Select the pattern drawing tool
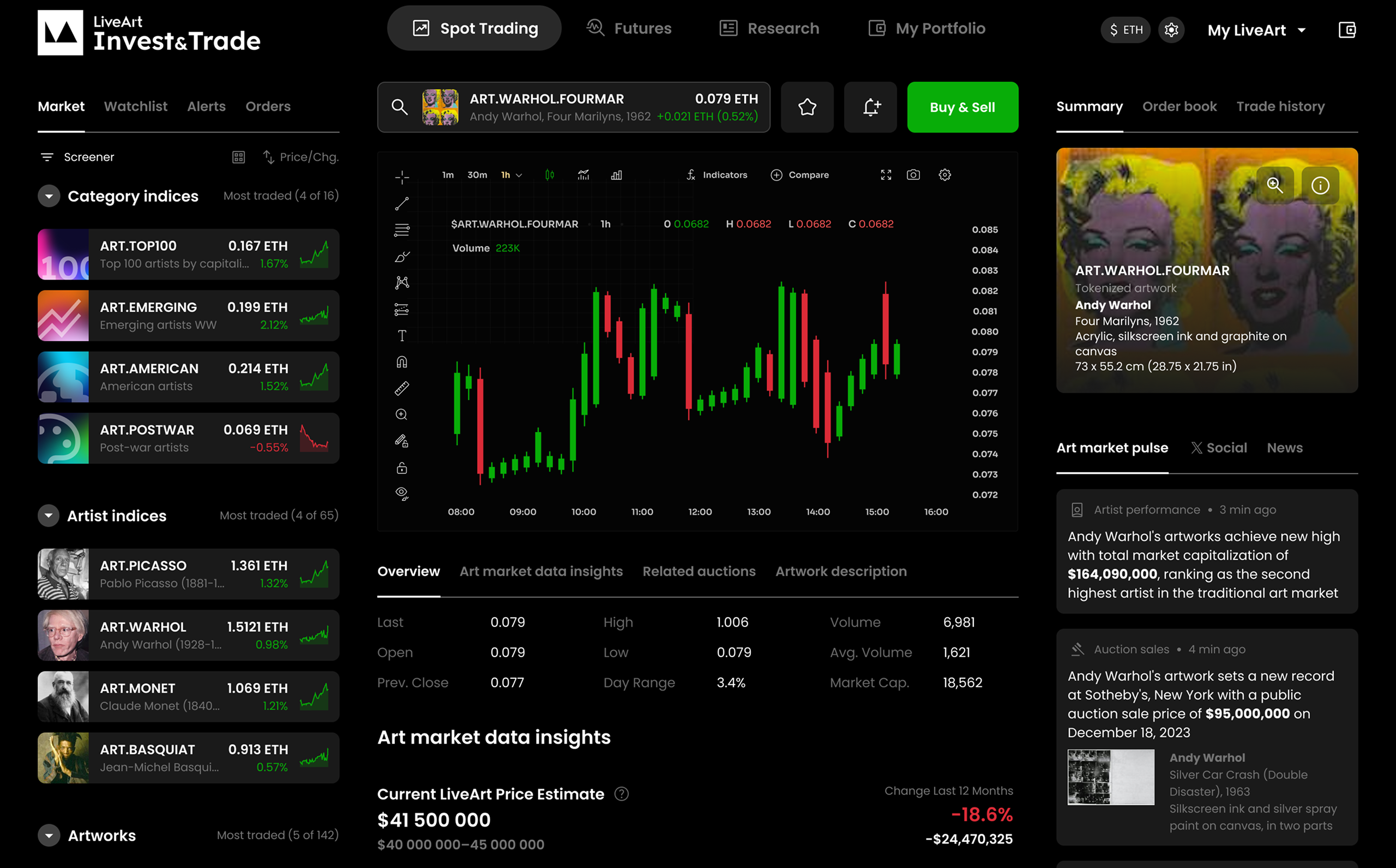Viewport: 1396px width, 868px height. coord(402,282)
